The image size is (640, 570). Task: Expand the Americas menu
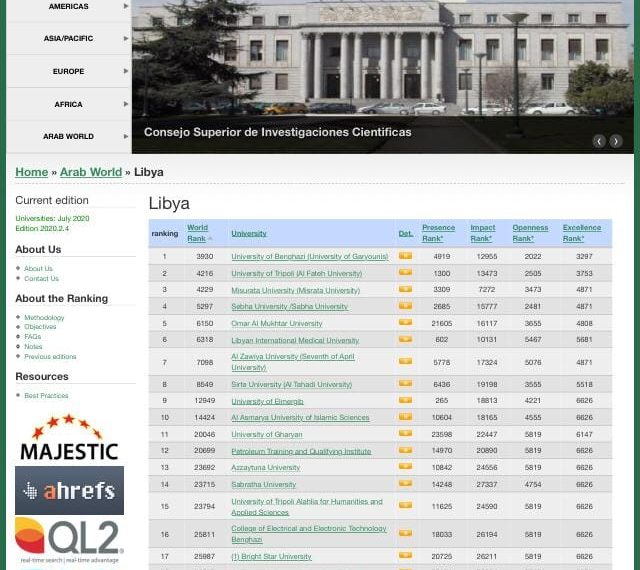click(69, 7)
